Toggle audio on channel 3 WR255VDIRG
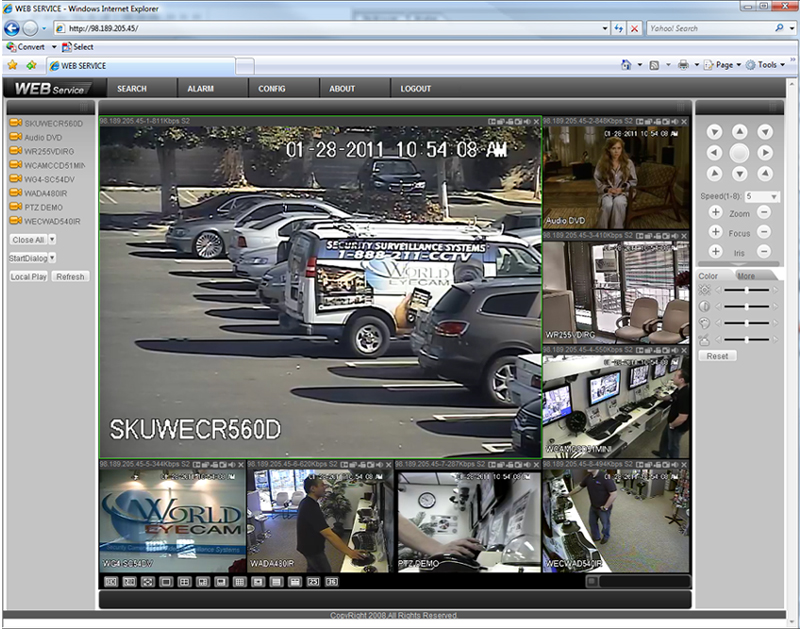 [675, 236]
